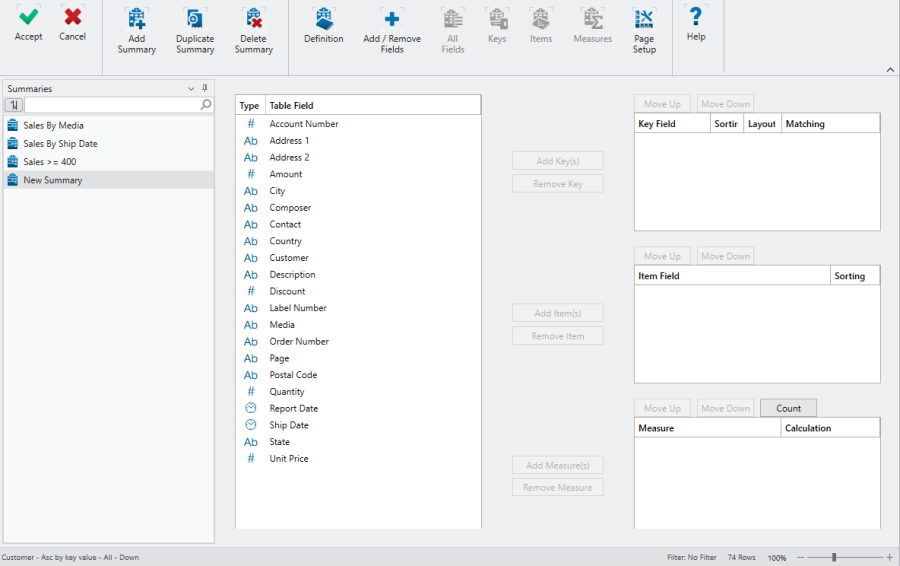Screen dimensions: 900x566
Task: Click the Add Summary toolbar icon
Action: (x=136, y=19)
